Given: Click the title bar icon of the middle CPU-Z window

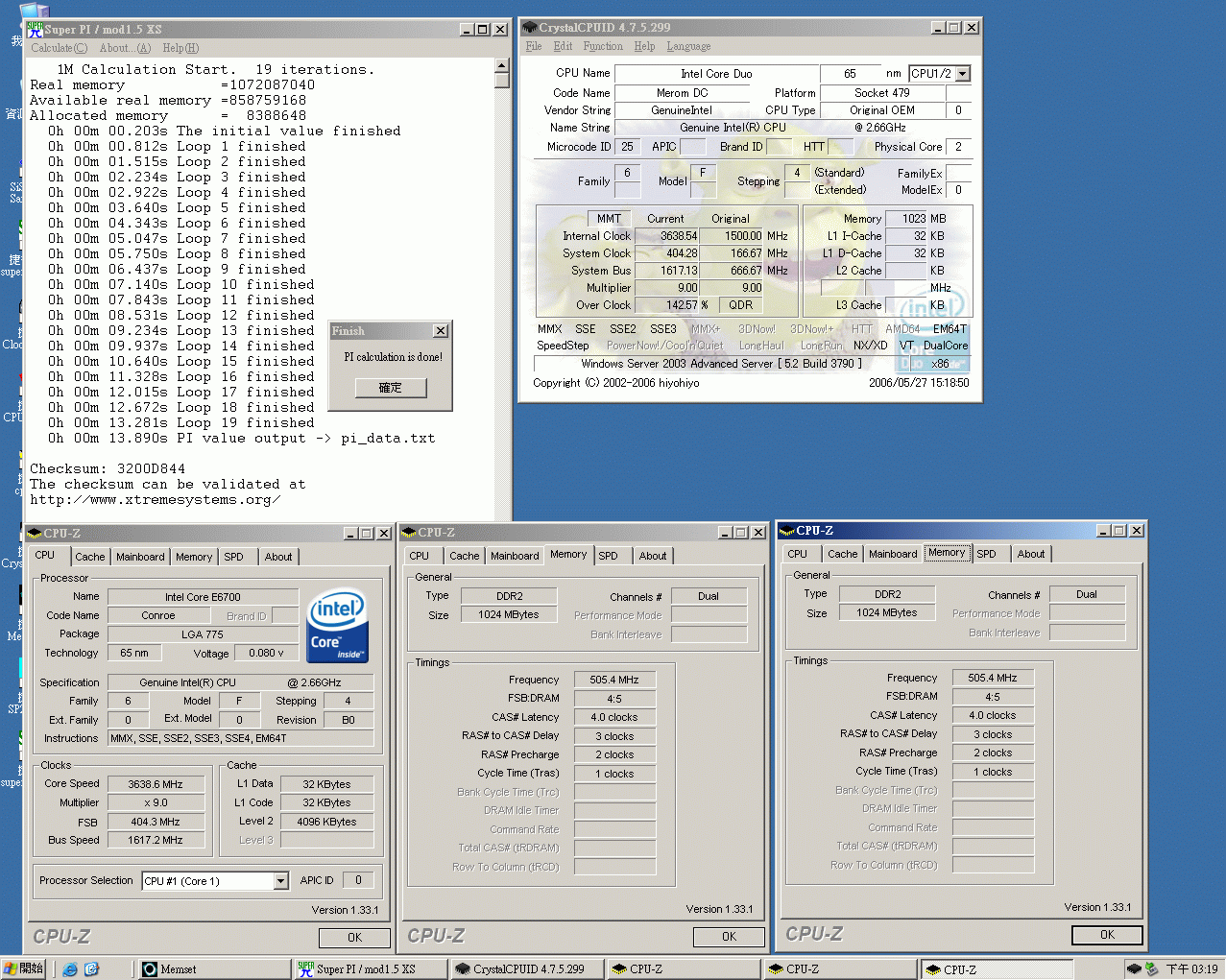Looking at the screenshot, I should 408,532.
